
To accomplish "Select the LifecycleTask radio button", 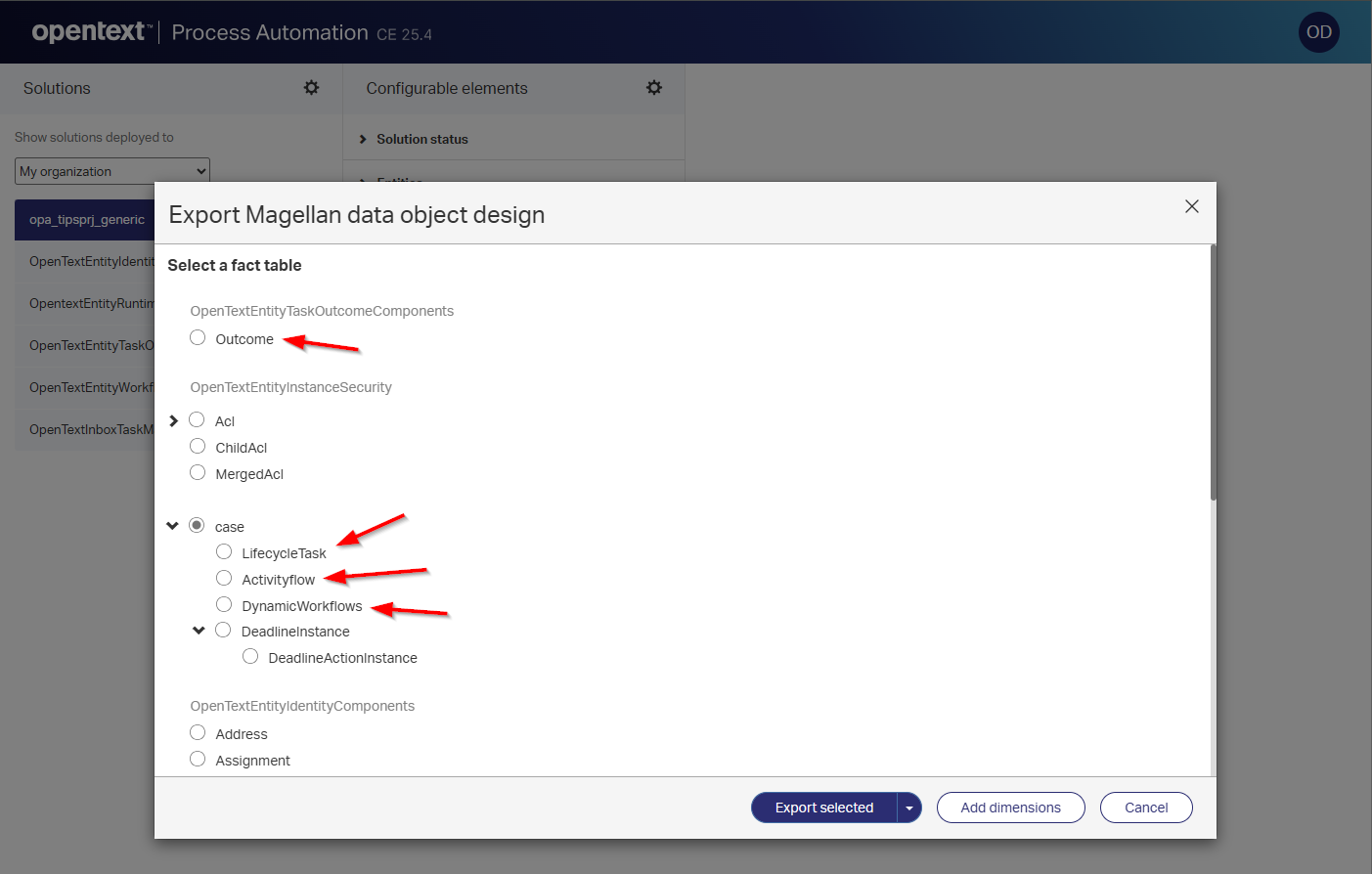I will click(x=224, y=552).
